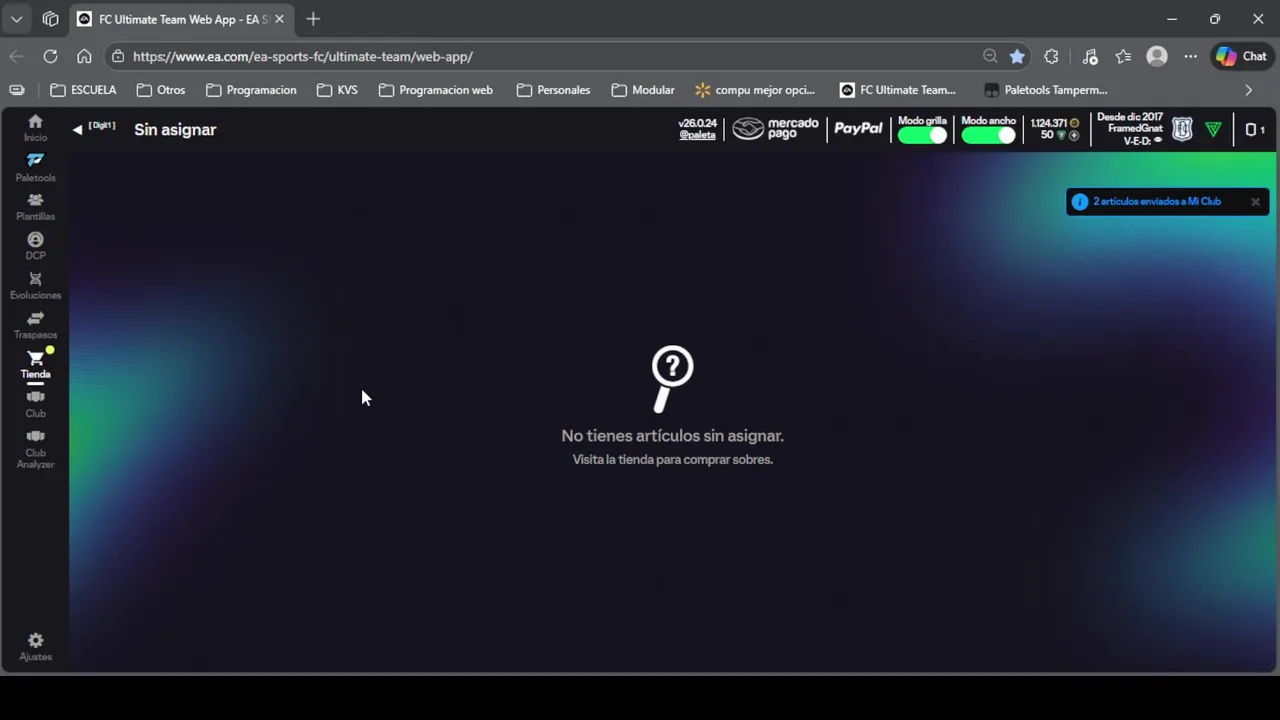Open a new browser tab
Image resolution: width=1280 pixels, height=720 pixels.
[x=313, y=19]
